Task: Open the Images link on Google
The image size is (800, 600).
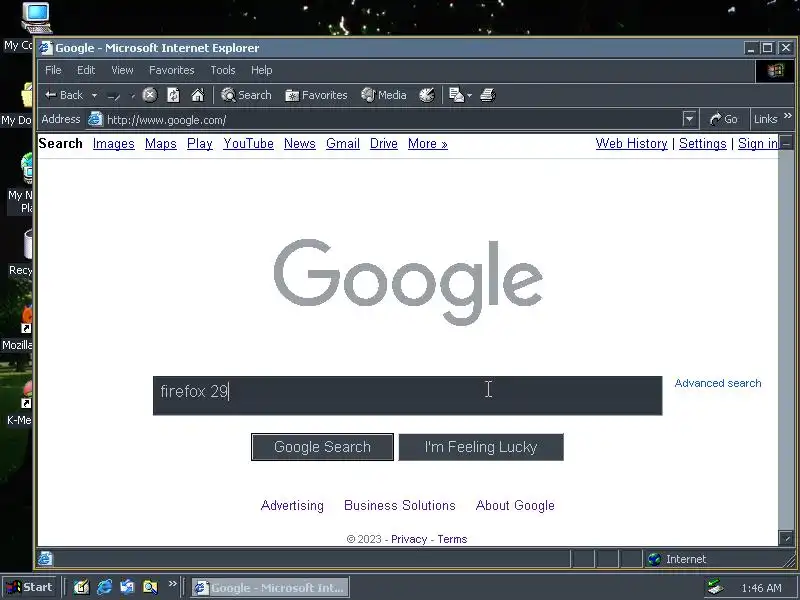Action: point(114,144)
